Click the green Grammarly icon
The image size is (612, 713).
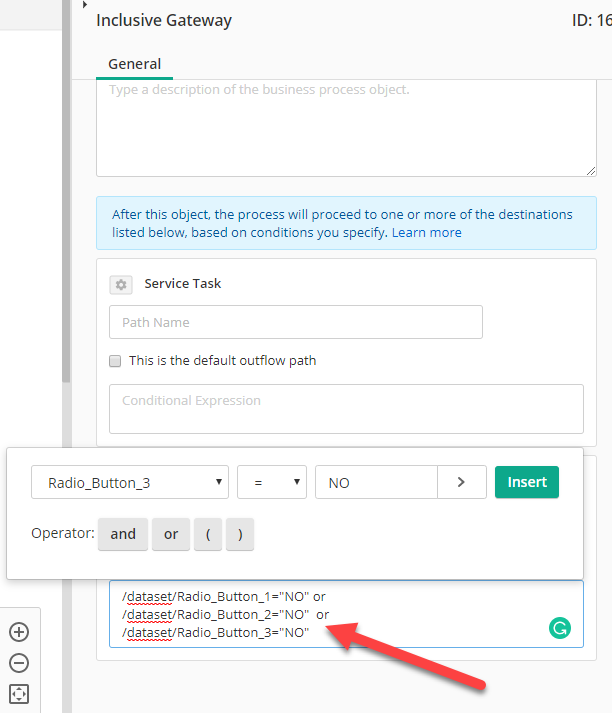[x=560, y=628]
